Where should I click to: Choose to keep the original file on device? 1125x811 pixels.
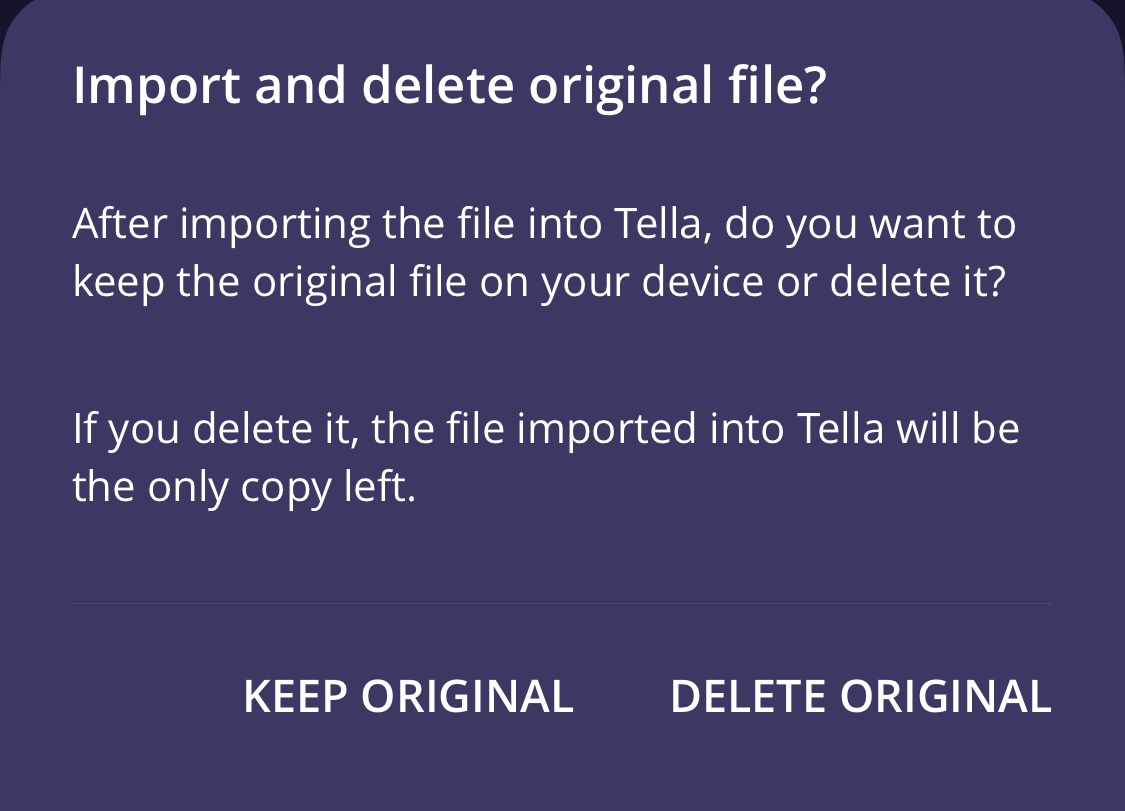click(x=408, y=696)
